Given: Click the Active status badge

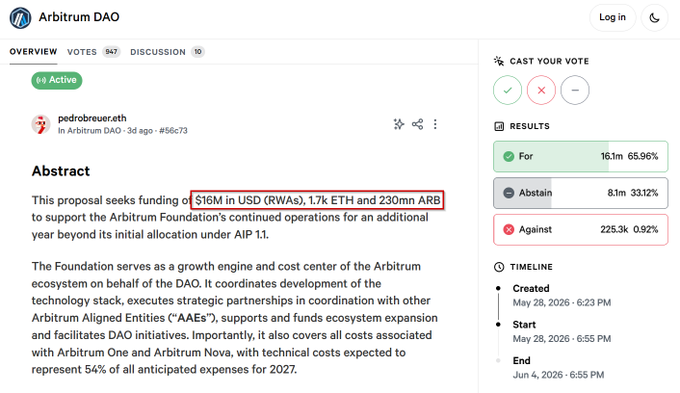Looking at the screenshot, I should click(57, 80).
